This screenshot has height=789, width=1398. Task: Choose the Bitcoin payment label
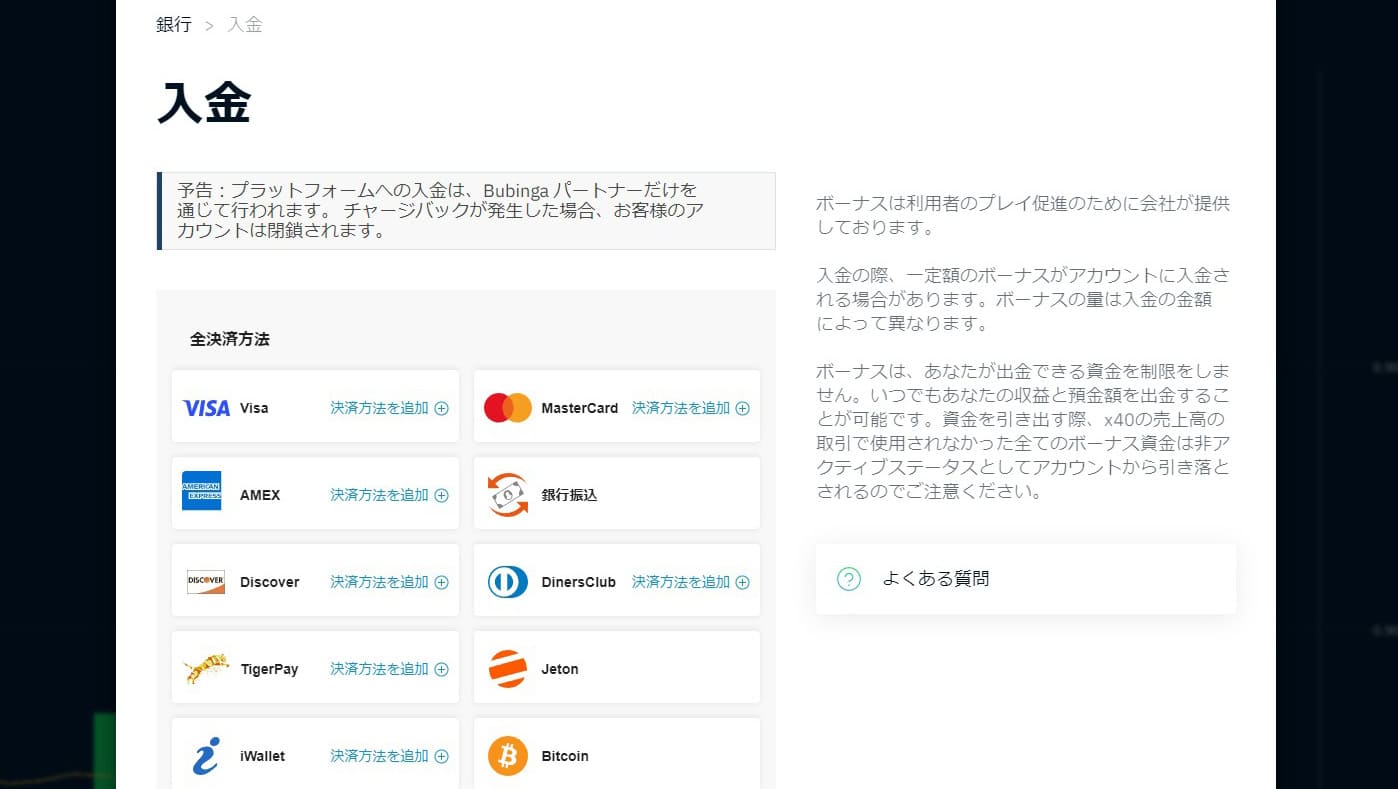[565, 756]
